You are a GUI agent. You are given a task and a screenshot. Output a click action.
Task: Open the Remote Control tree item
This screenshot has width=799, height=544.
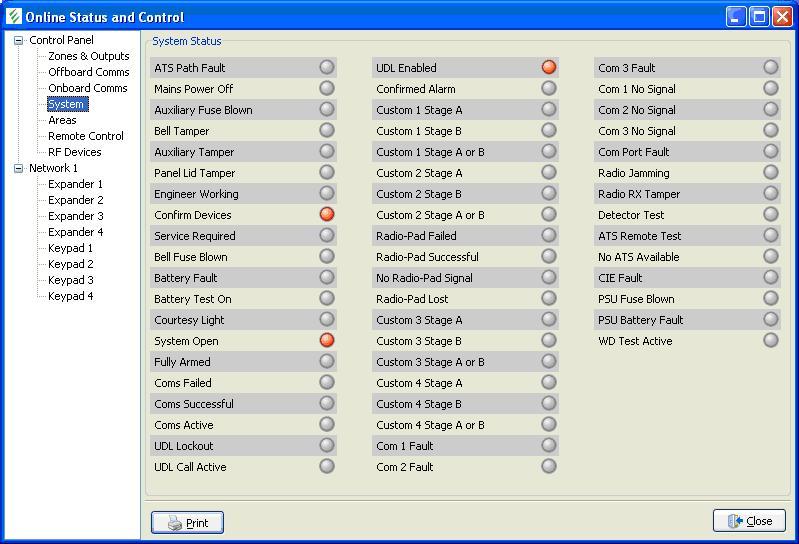point(85,136)
